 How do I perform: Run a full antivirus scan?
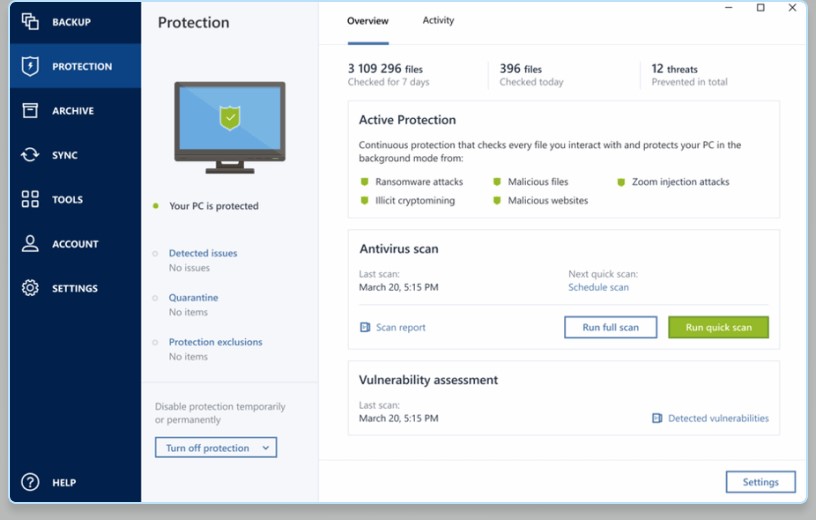click(610, 327)
